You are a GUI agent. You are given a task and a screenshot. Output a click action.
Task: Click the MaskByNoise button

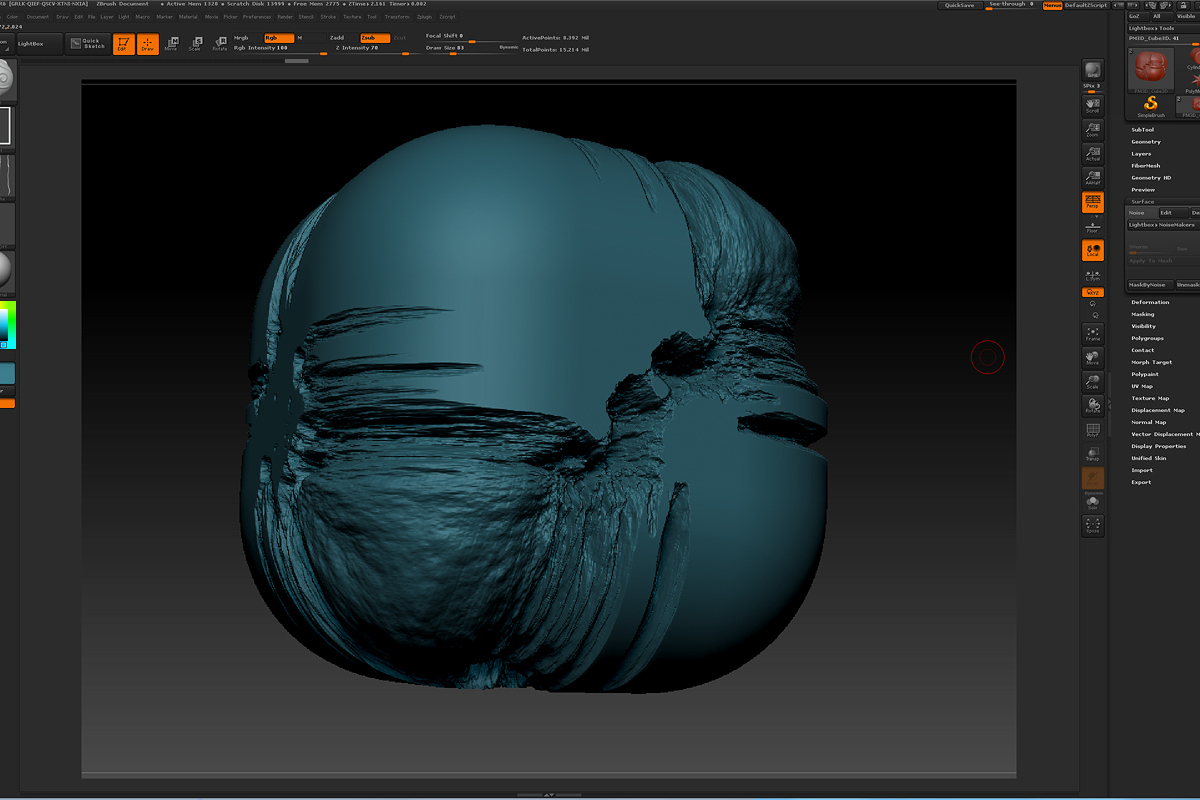coord(1148,285)
